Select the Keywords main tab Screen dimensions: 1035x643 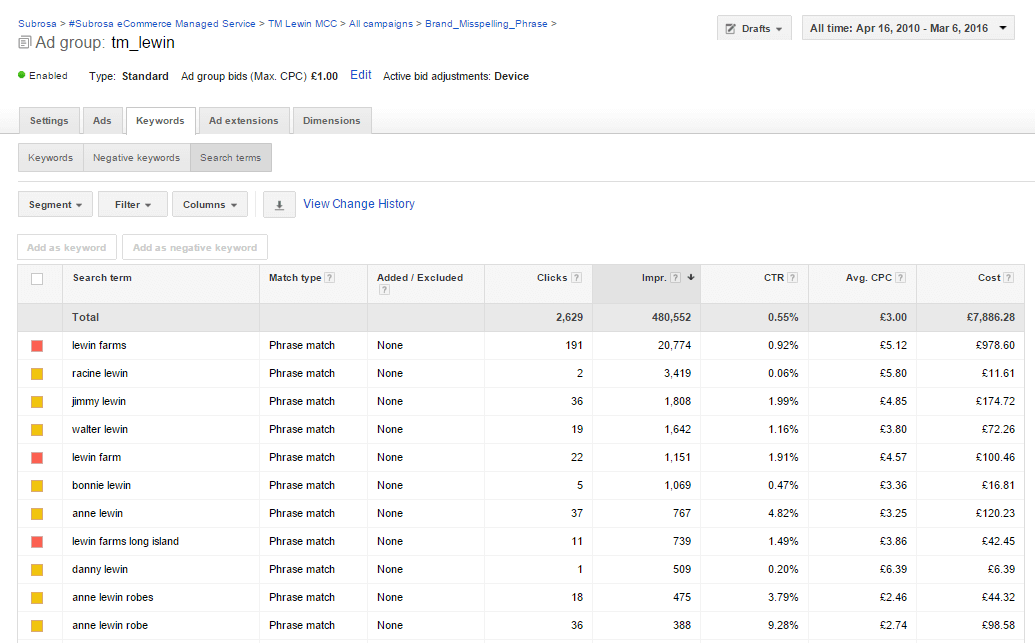[x=160, y=121]
